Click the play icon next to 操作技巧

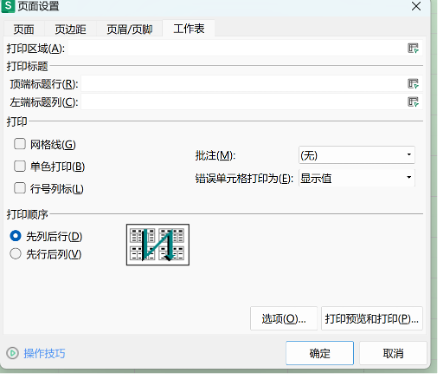point(12,353)
